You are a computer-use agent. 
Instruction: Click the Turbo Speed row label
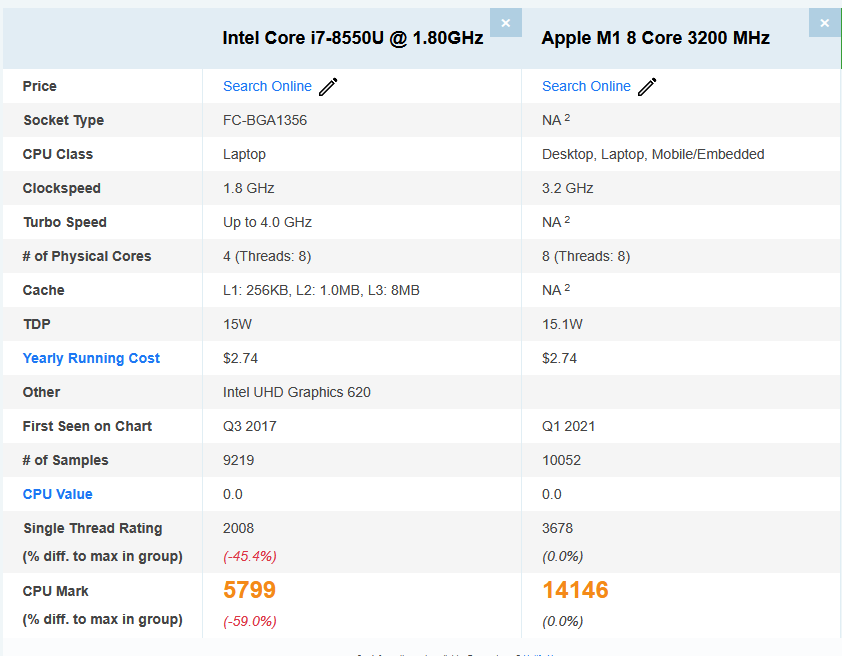tap(65, 222)
